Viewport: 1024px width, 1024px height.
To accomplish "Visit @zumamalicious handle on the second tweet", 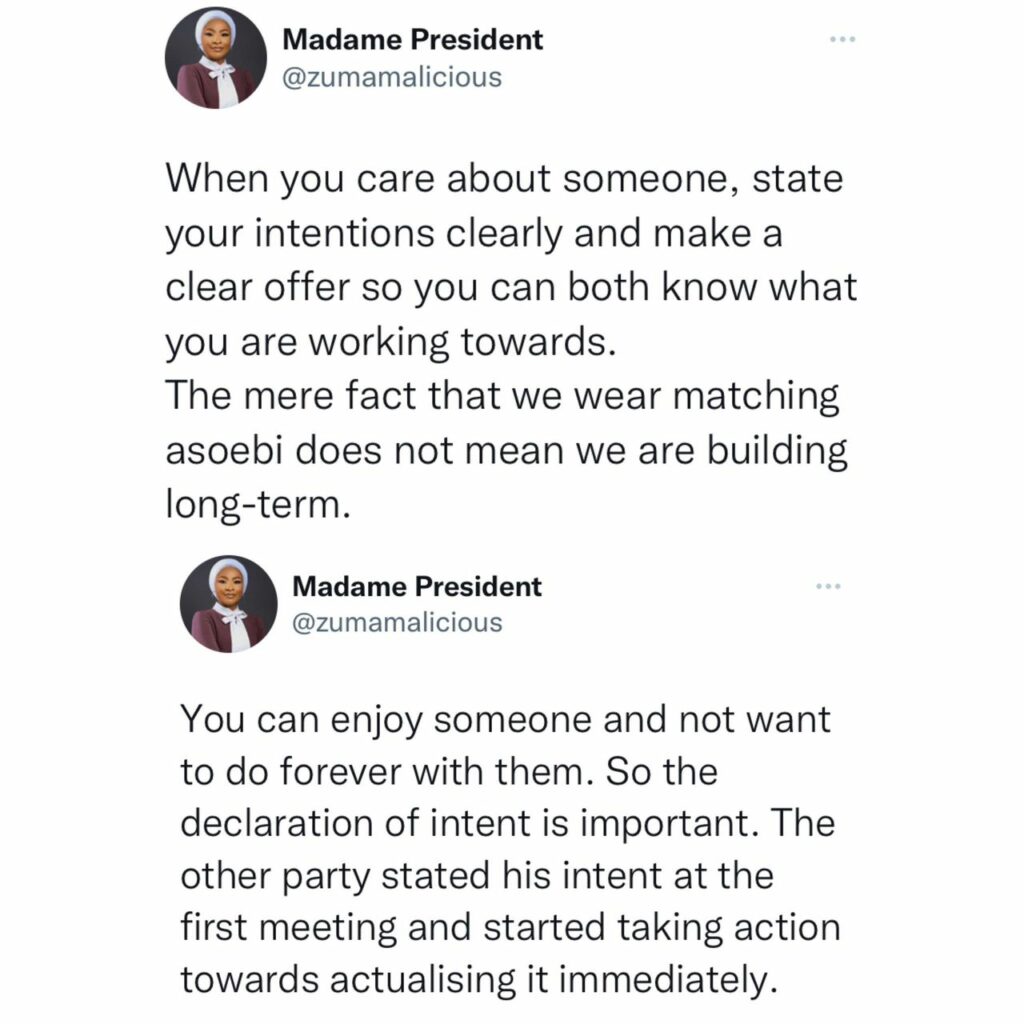I will pos(397,622).
